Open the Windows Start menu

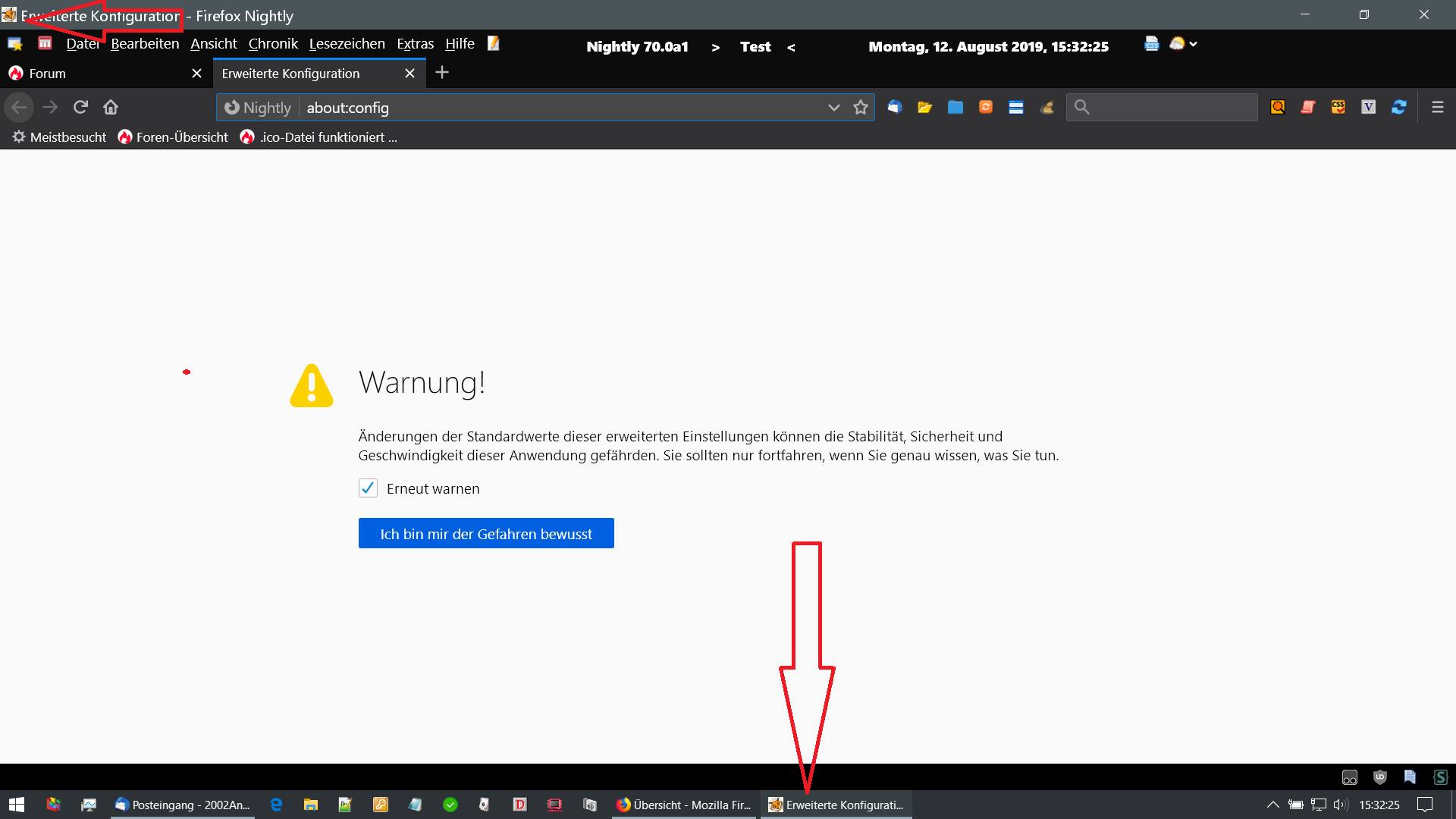click(17, 805)
